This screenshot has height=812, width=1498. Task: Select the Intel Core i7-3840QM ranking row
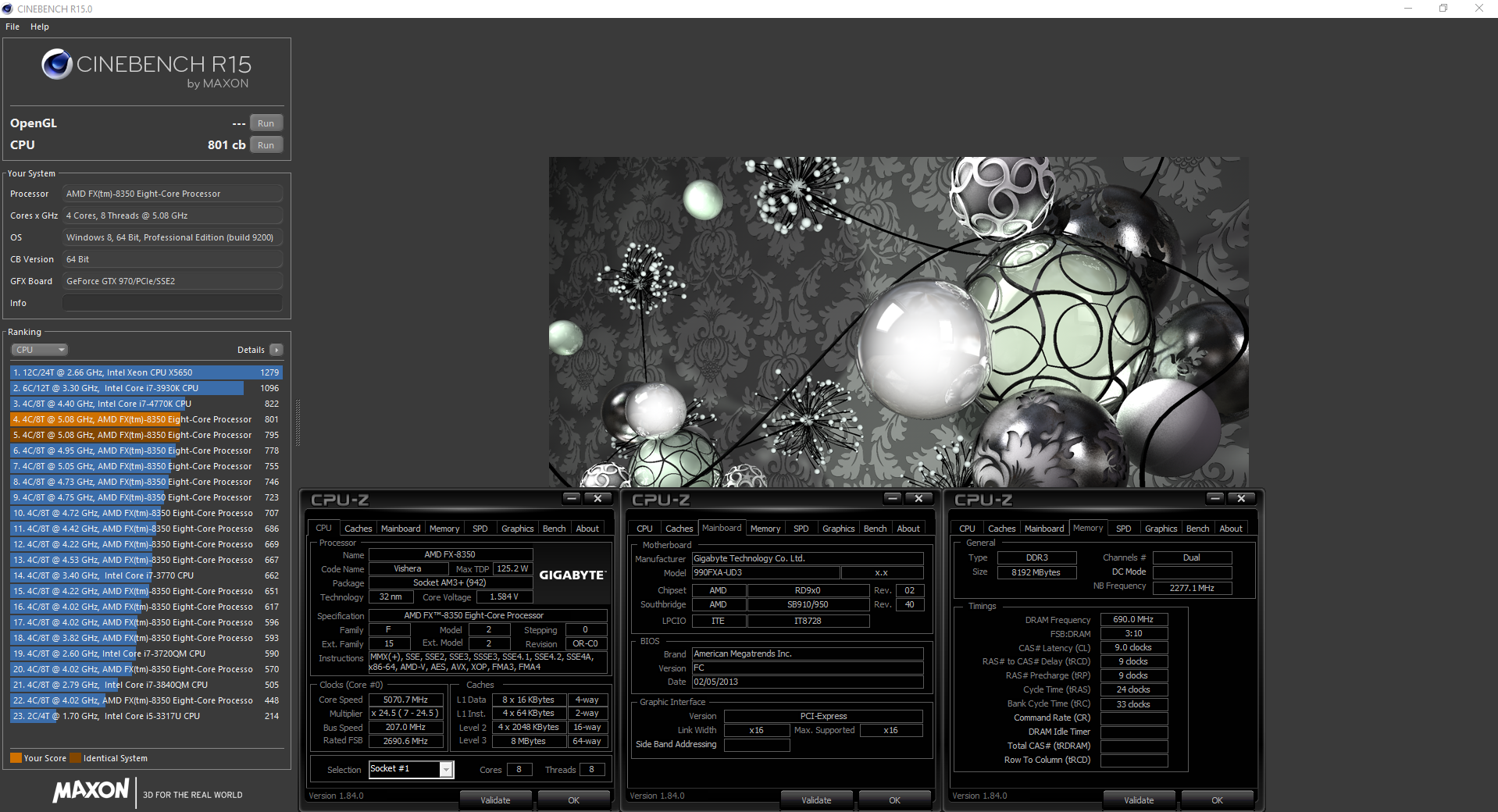(x=146, y=685)
